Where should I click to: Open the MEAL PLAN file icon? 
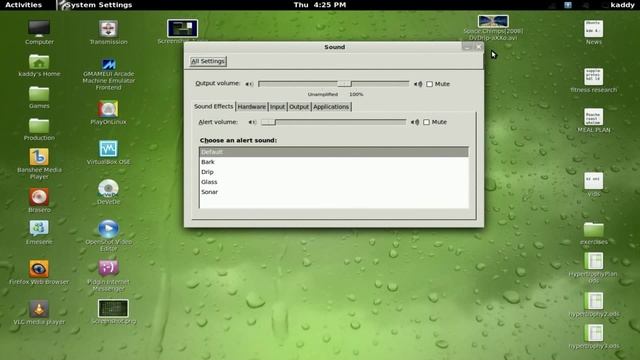click(x=593, y=117)
